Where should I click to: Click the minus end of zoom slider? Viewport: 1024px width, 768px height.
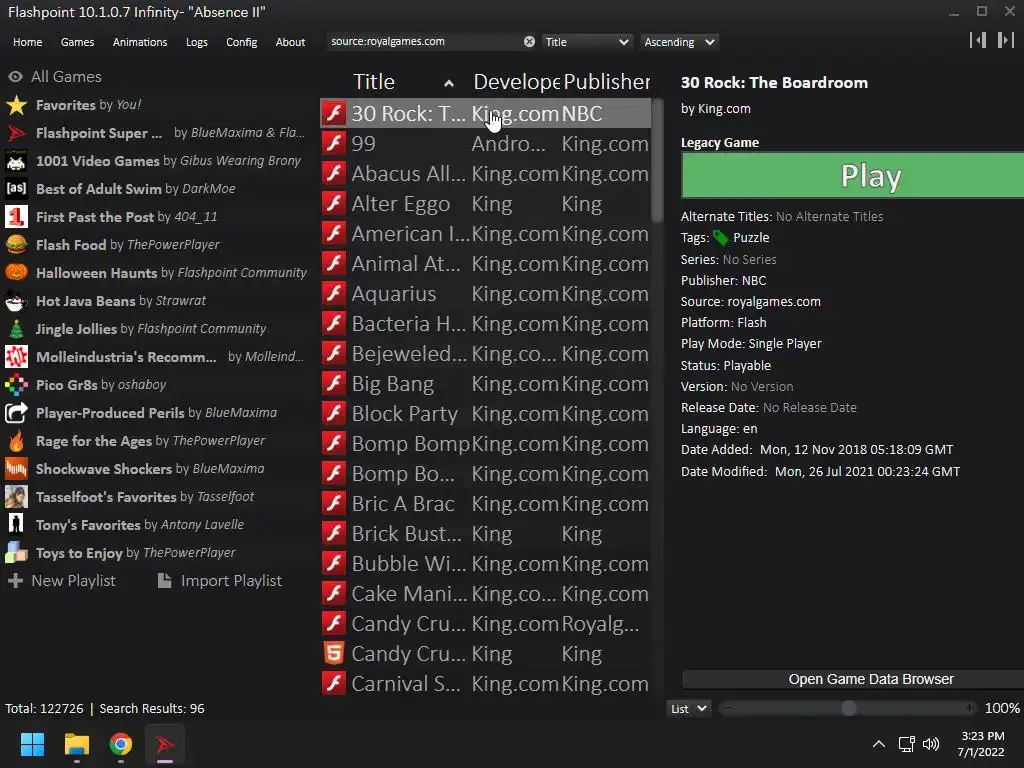(x=728, y=708)
